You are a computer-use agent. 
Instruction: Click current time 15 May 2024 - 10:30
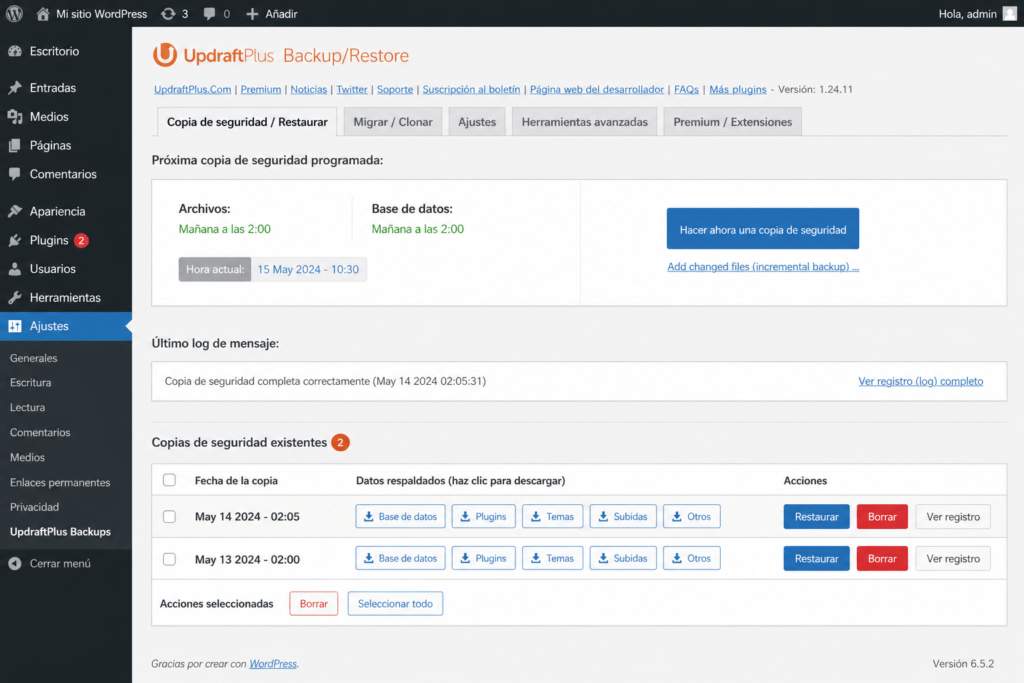[308, 269]
